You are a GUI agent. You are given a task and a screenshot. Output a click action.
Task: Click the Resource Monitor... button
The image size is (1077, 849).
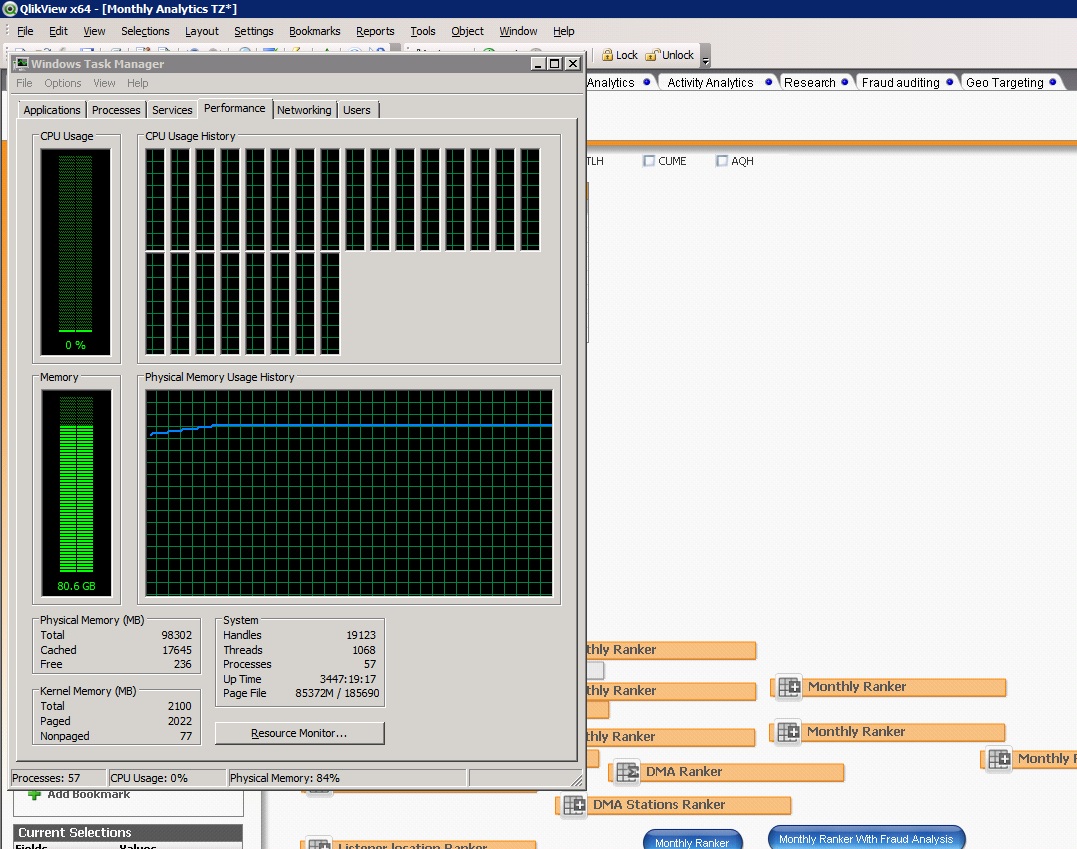tap(299, 733)
